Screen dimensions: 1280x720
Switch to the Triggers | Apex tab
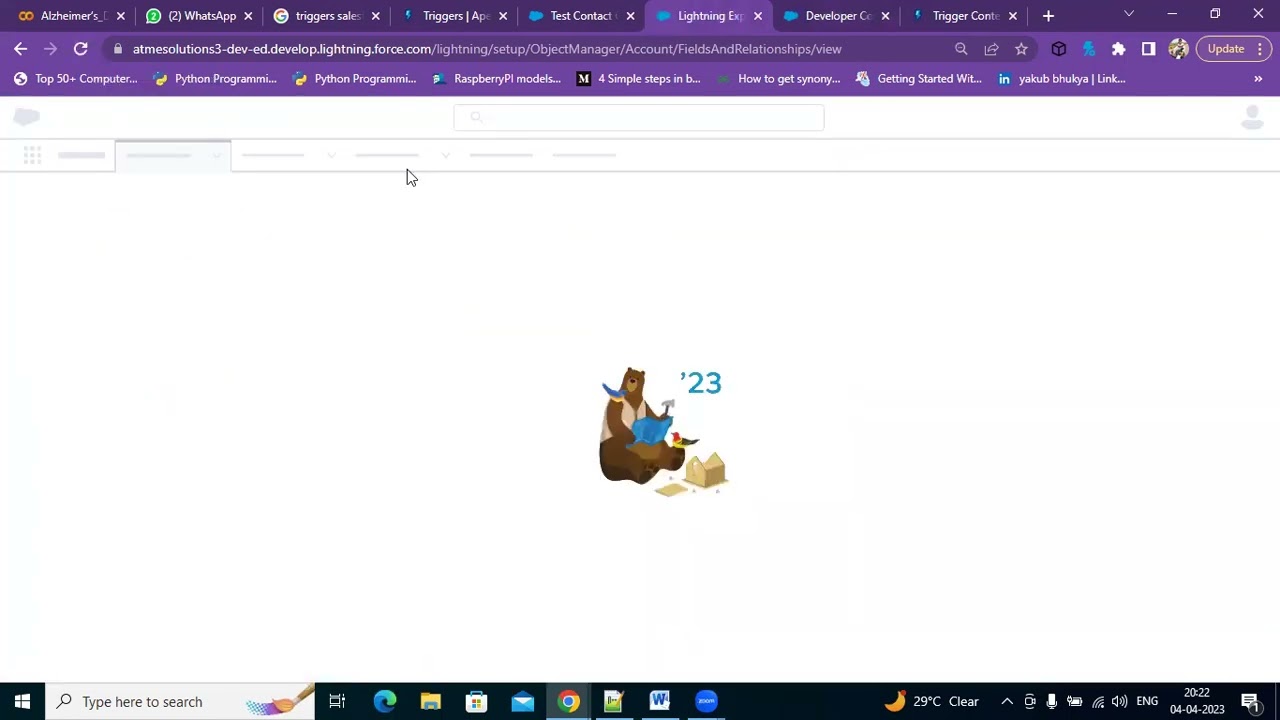point(456,16)
